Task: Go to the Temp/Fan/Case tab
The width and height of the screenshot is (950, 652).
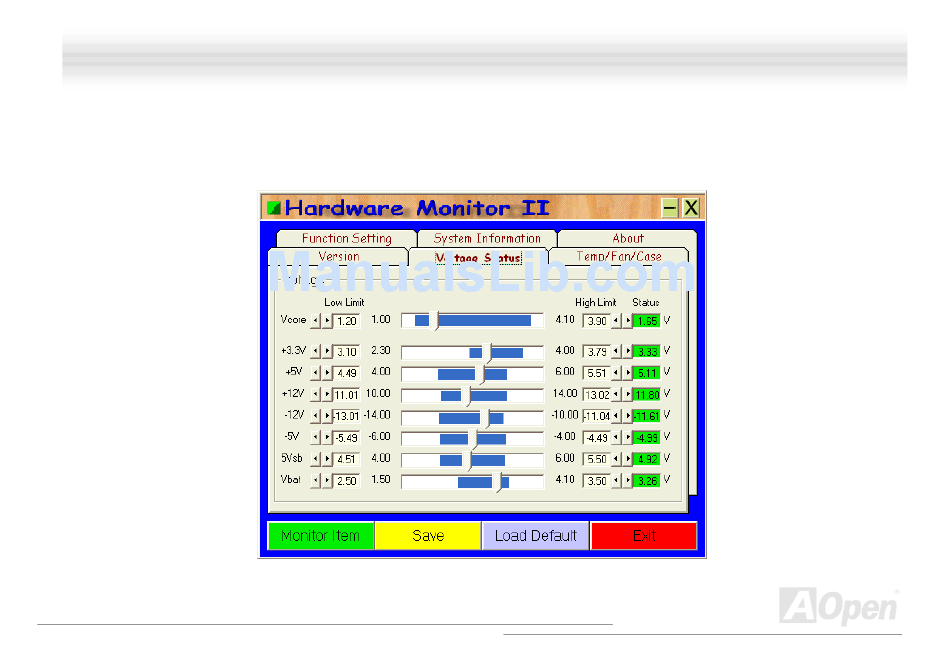Action: point(619,257)
